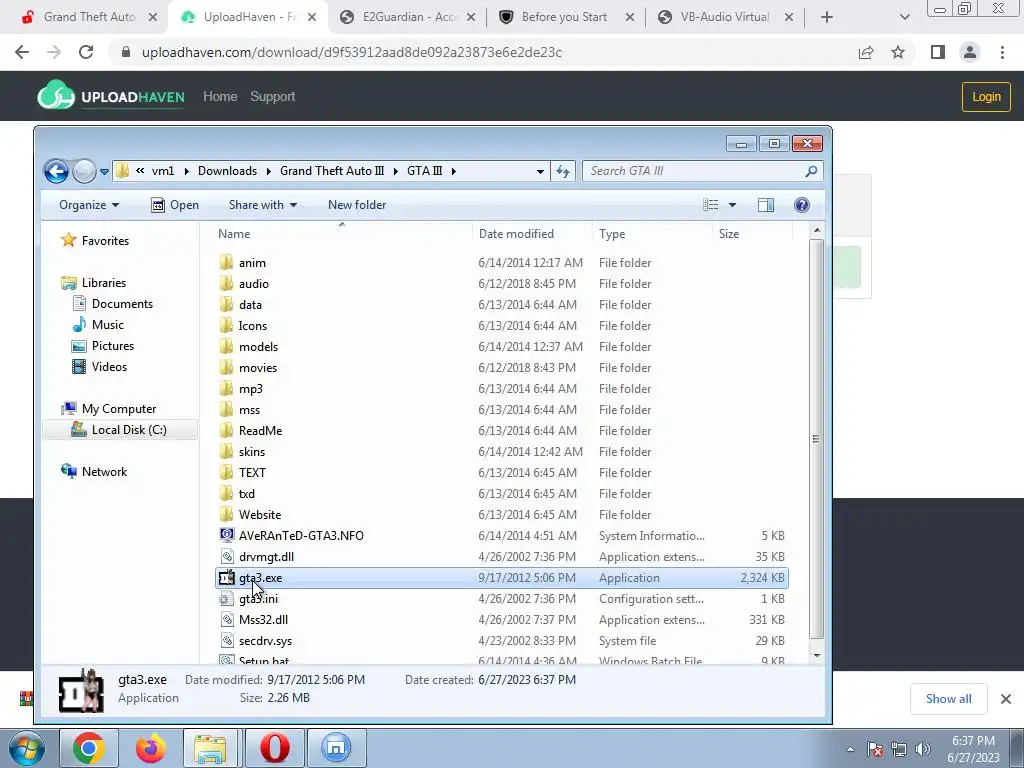Switch to the Before you Start tab

pyautogui.click(x=564, y=17)
